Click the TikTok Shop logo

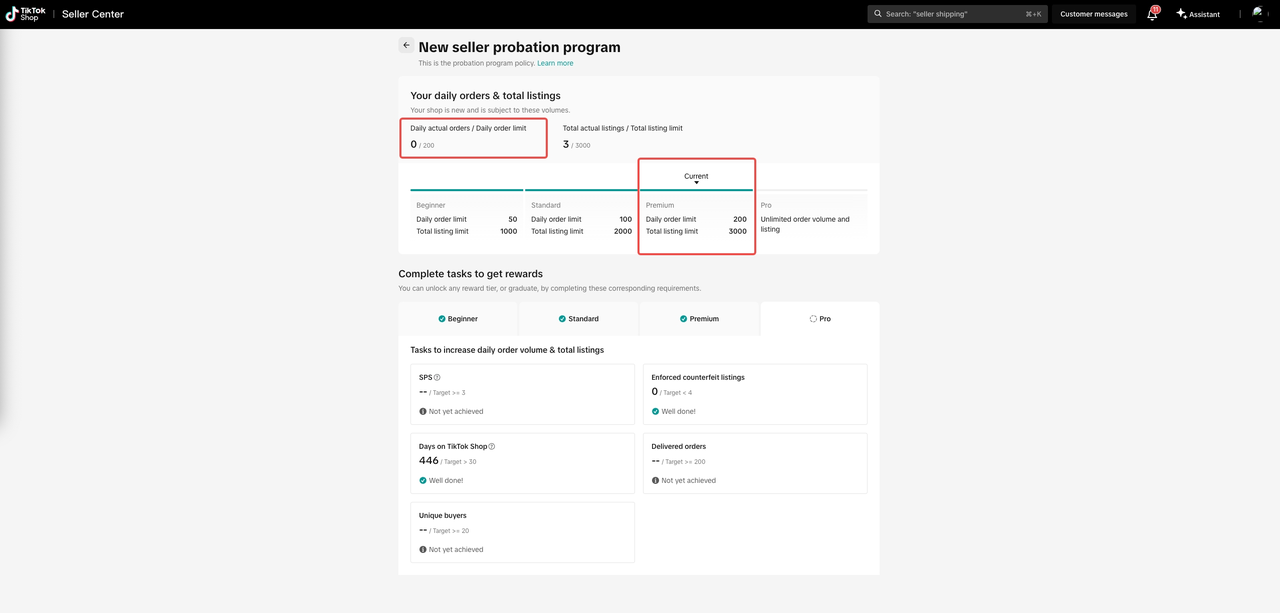[x=25, y=14]
